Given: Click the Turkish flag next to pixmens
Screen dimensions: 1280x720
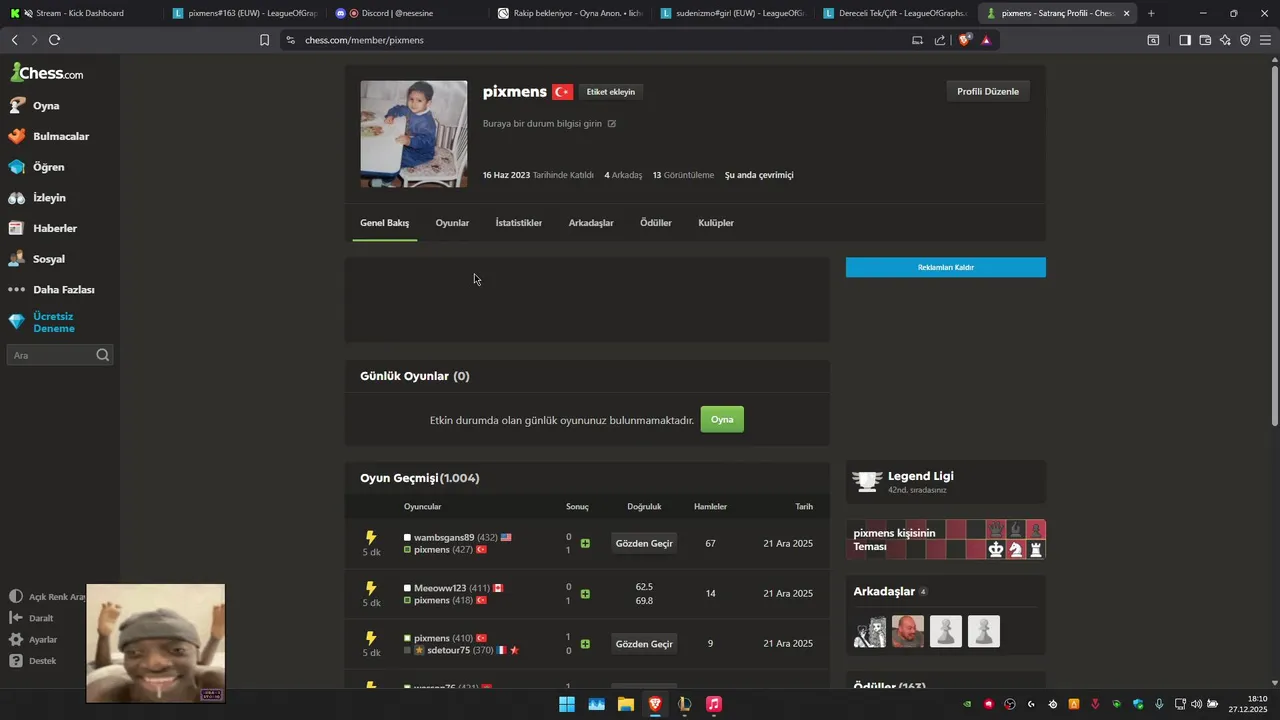Looking at the screenshot, I should point(562,92).
